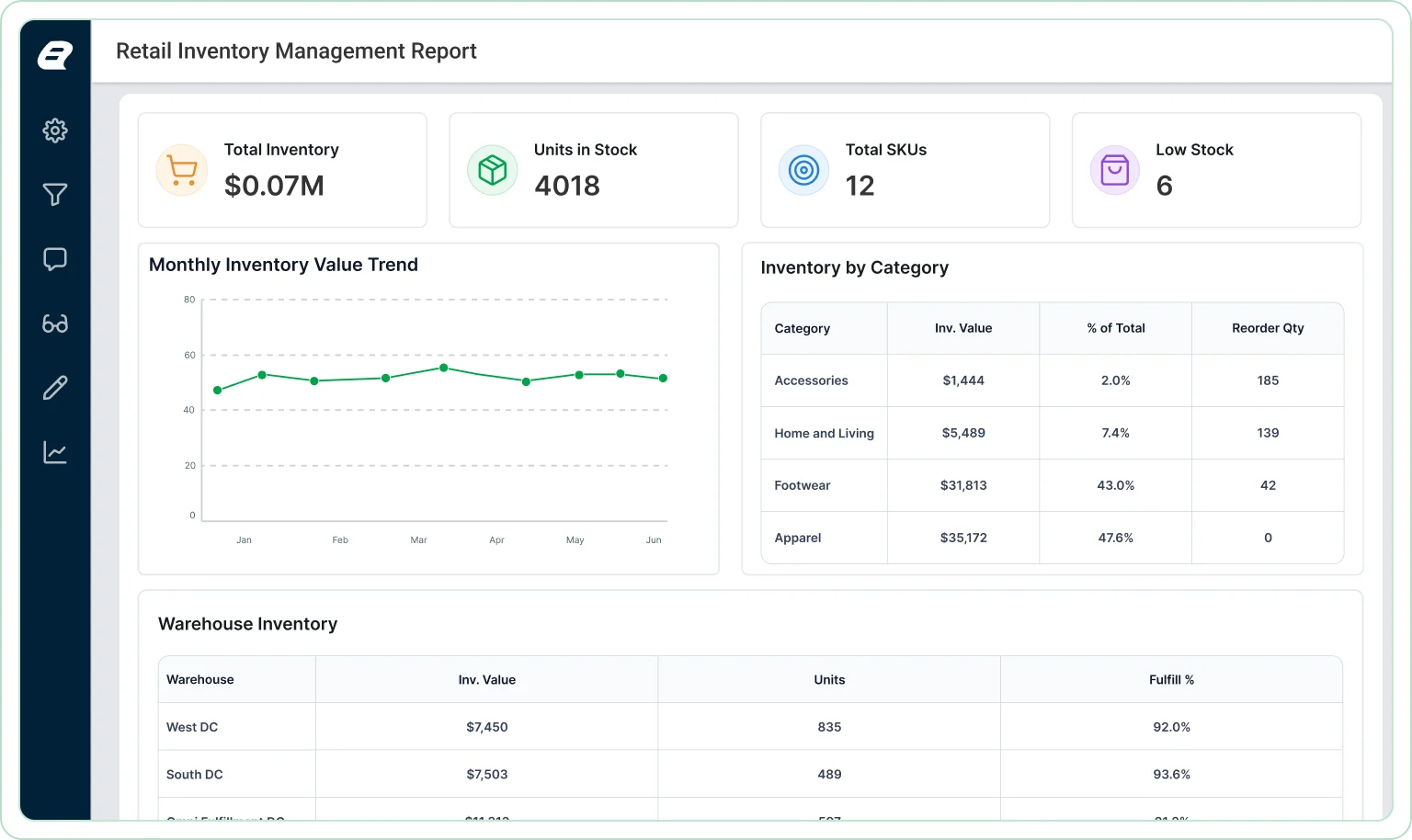Click the $35,172 Apparel value cell

click(963, 538)
